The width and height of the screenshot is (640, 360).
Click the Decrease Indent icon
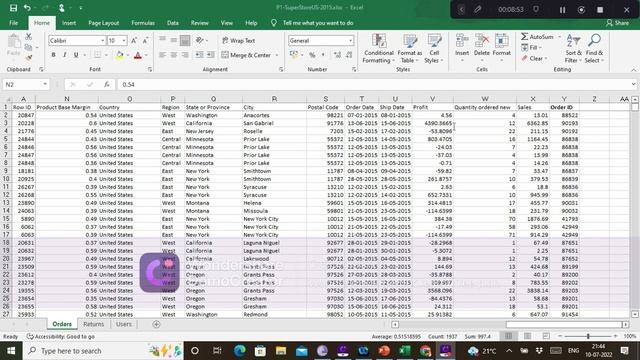pos(199,55)
